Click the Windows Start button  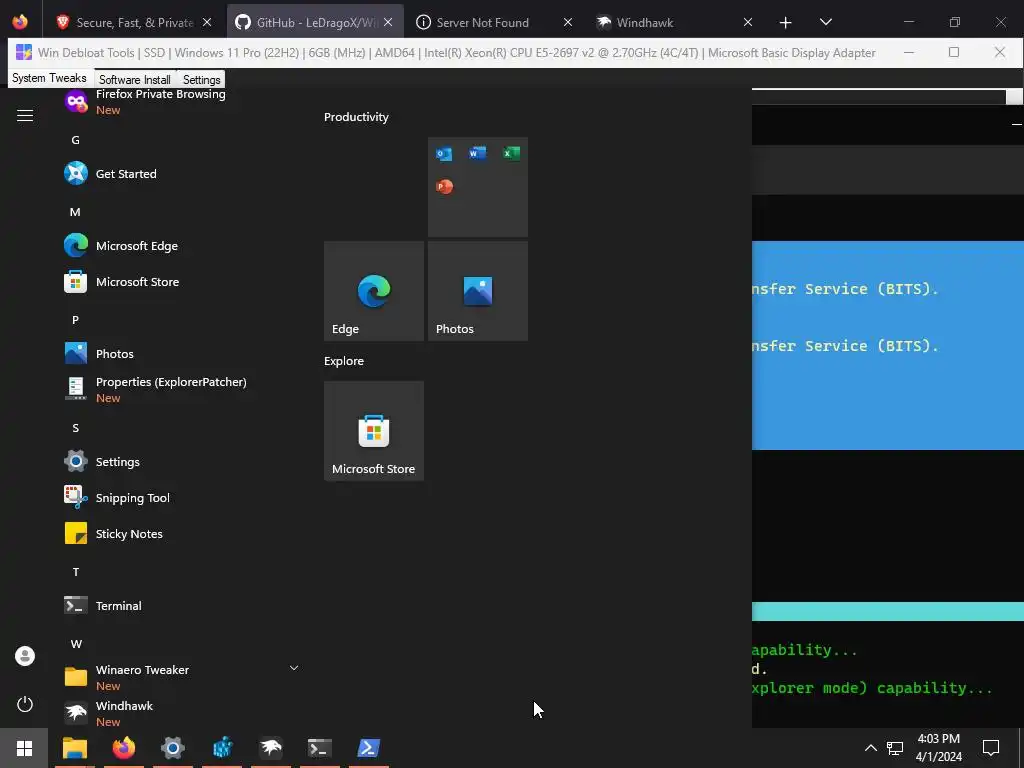coord(24,748)
